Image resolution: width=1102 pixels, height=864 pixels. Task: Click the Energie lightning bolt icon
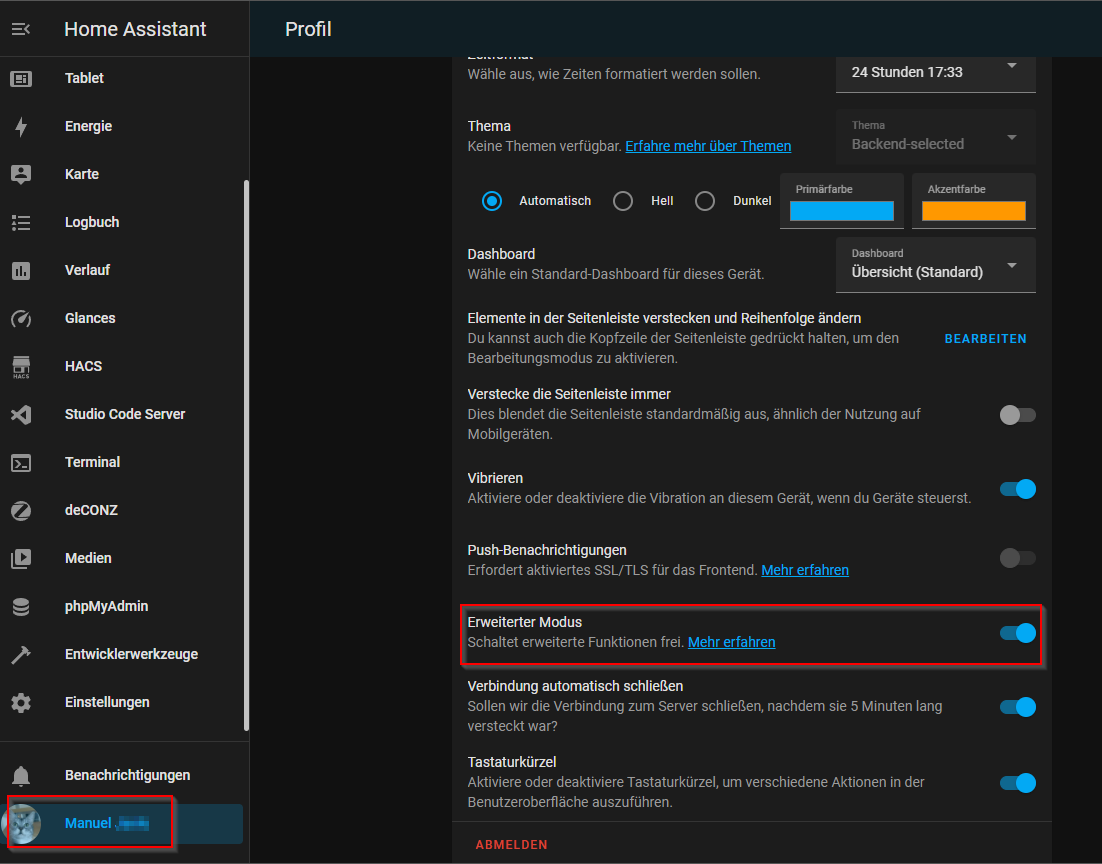point(21,127)
